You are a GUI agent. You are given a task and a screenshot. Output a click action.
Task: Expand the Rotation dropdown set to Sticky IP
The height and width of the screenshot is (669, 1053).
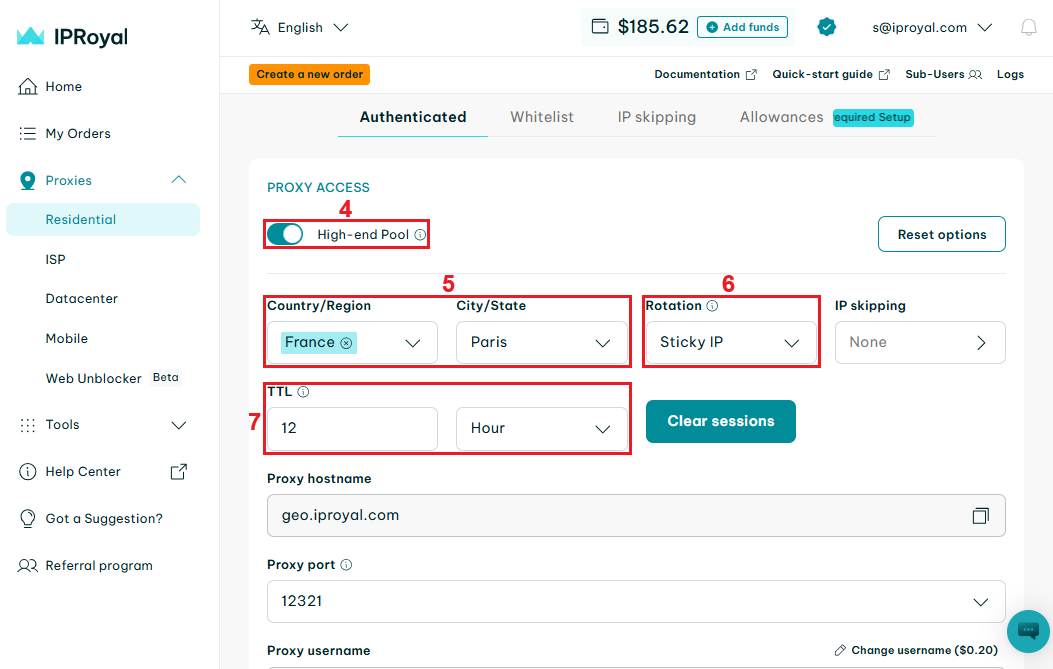(730, 342)
